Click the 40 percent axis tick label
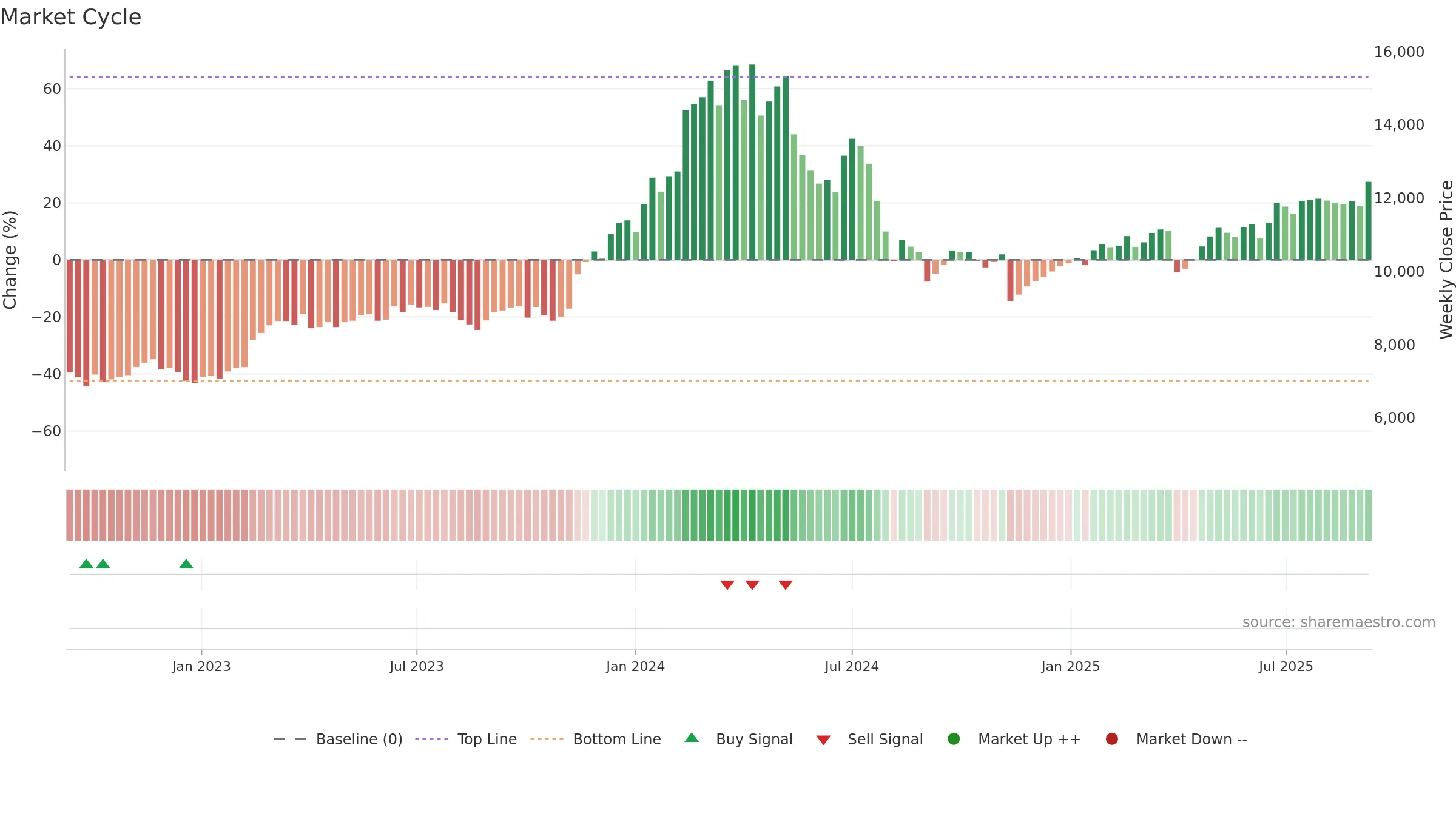Image resolution: width=1456 pixels, height=819 pixels. 52,146
